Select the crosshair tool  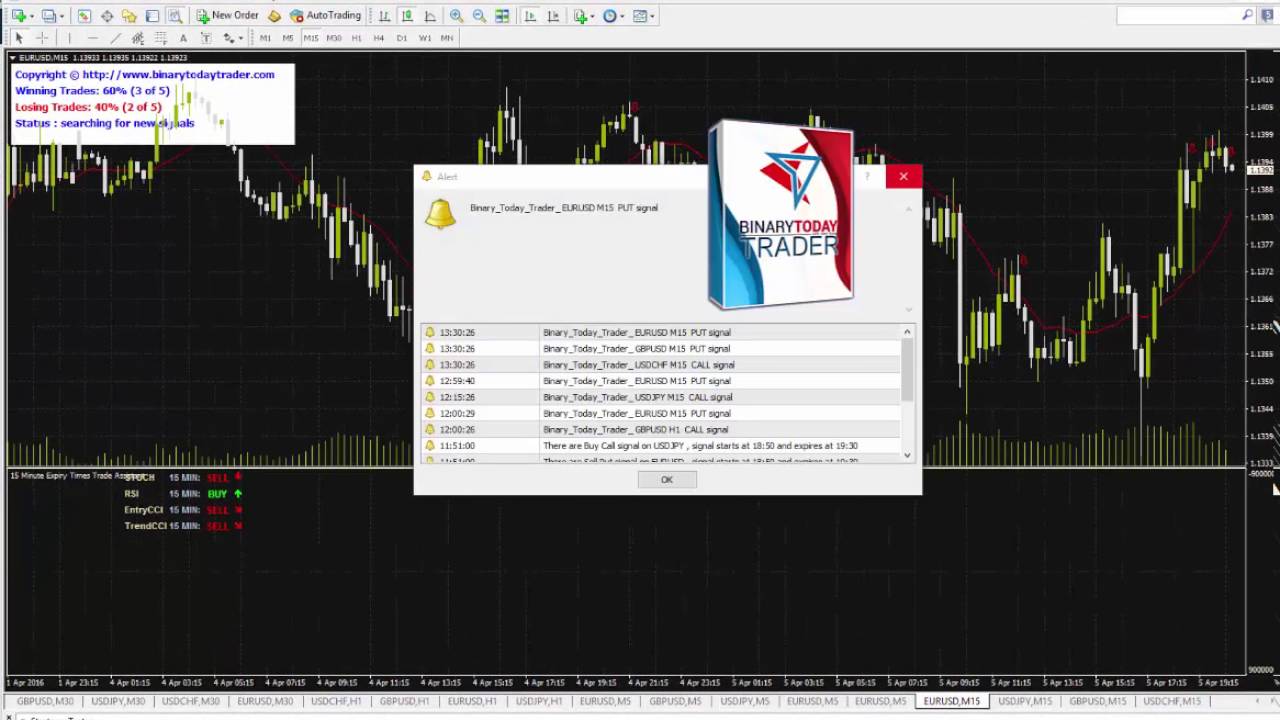(42, 38)
